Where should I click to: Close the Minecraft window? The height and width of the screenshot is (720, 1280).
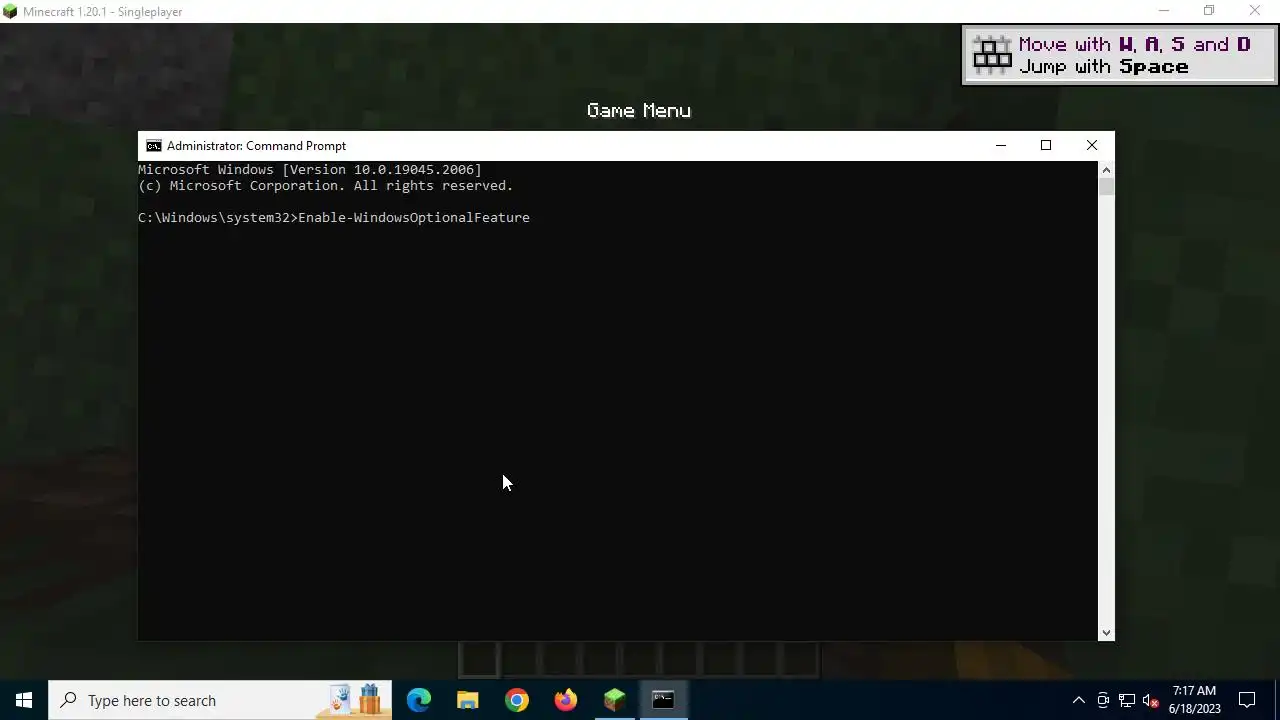1255,11
